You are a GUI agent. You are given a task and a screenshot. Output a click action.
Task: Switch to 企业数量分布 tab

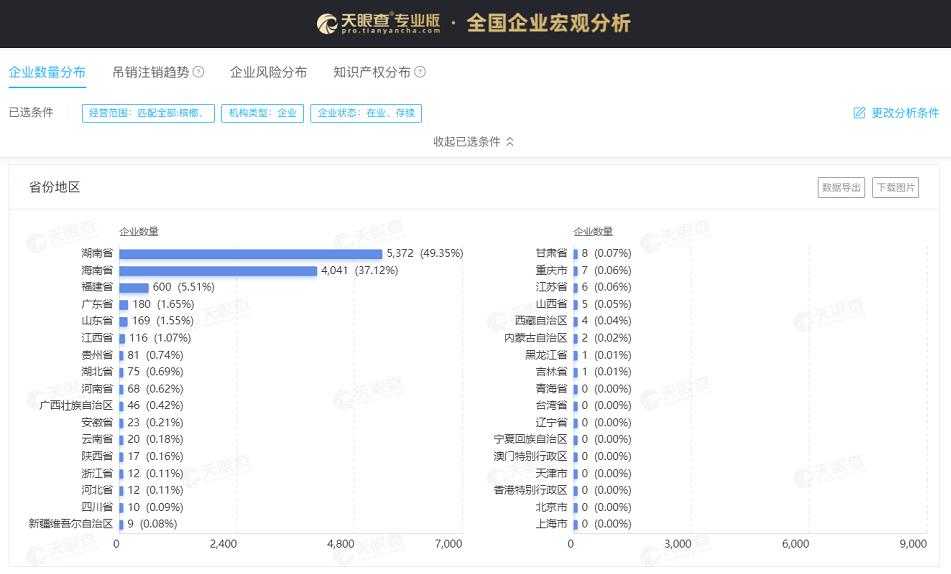[47, 72]
